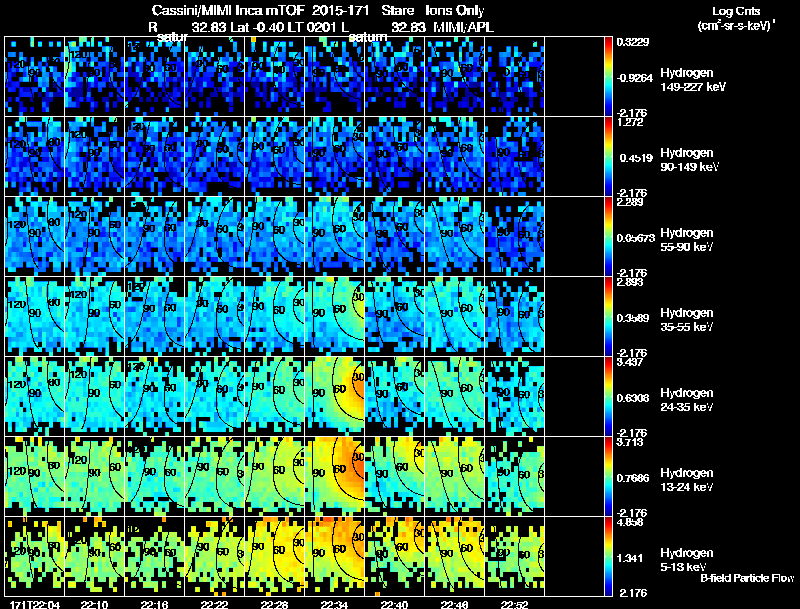The height and width of the screenshot is (609, 800).
Task: Open the 35-55 keV panel at 22:40
Action: click(x=394, y=317)
